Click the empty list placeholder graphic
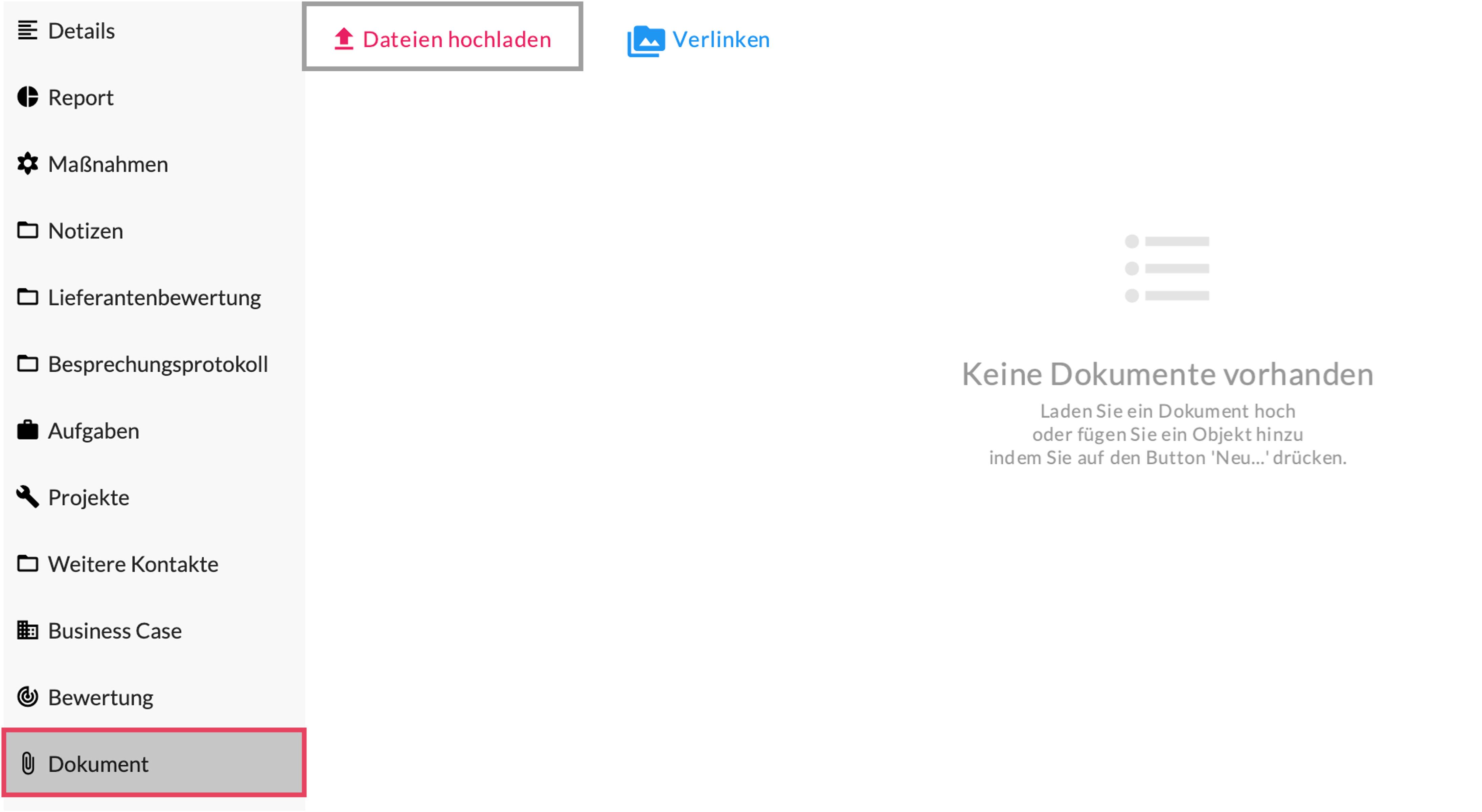Screen dimensions: 1482x812 click(1167, 269)
